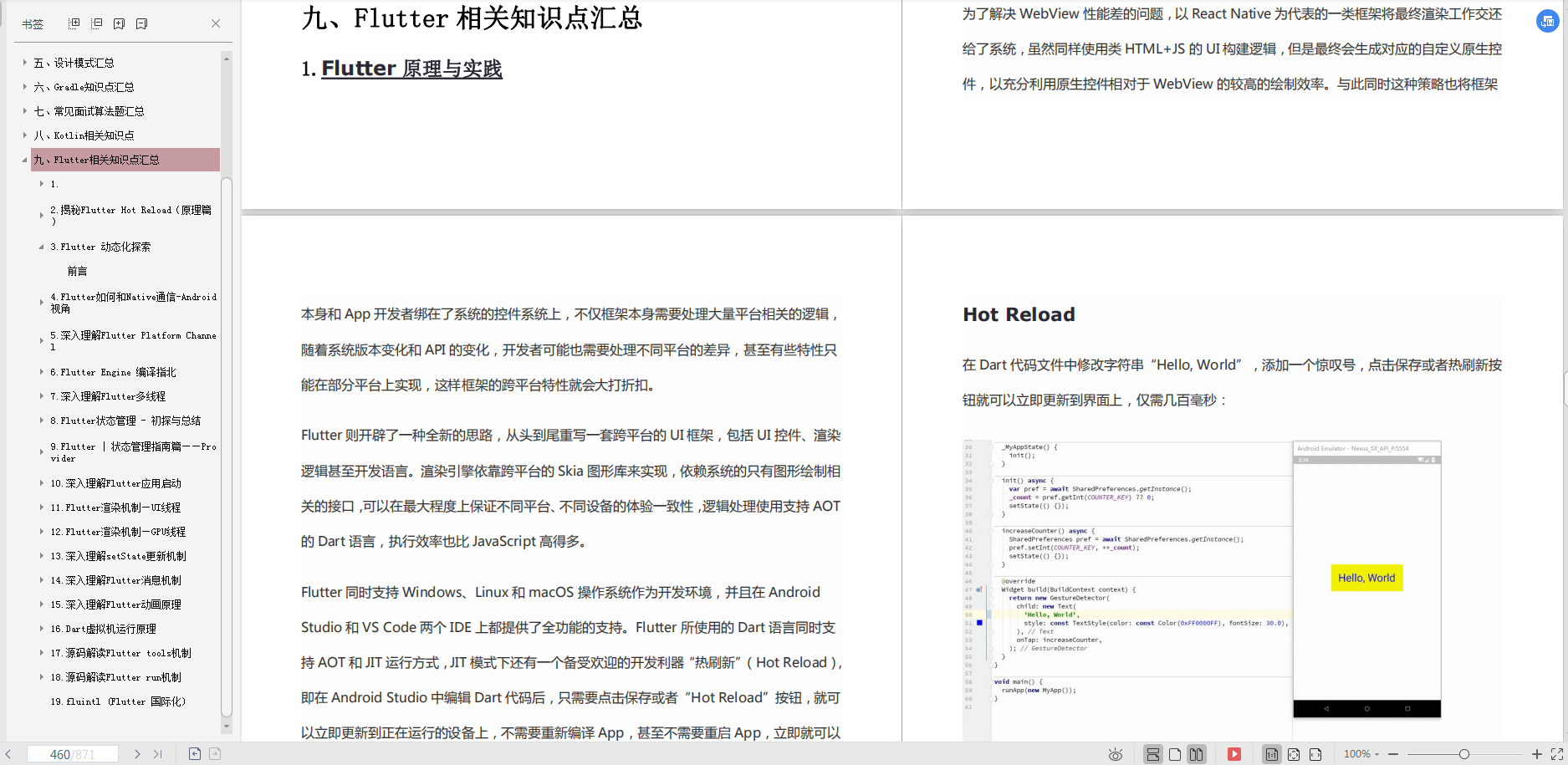Start the presentation slideshow mode
The height and width of the screenshot is (765, 1568).
[1233, 753]
